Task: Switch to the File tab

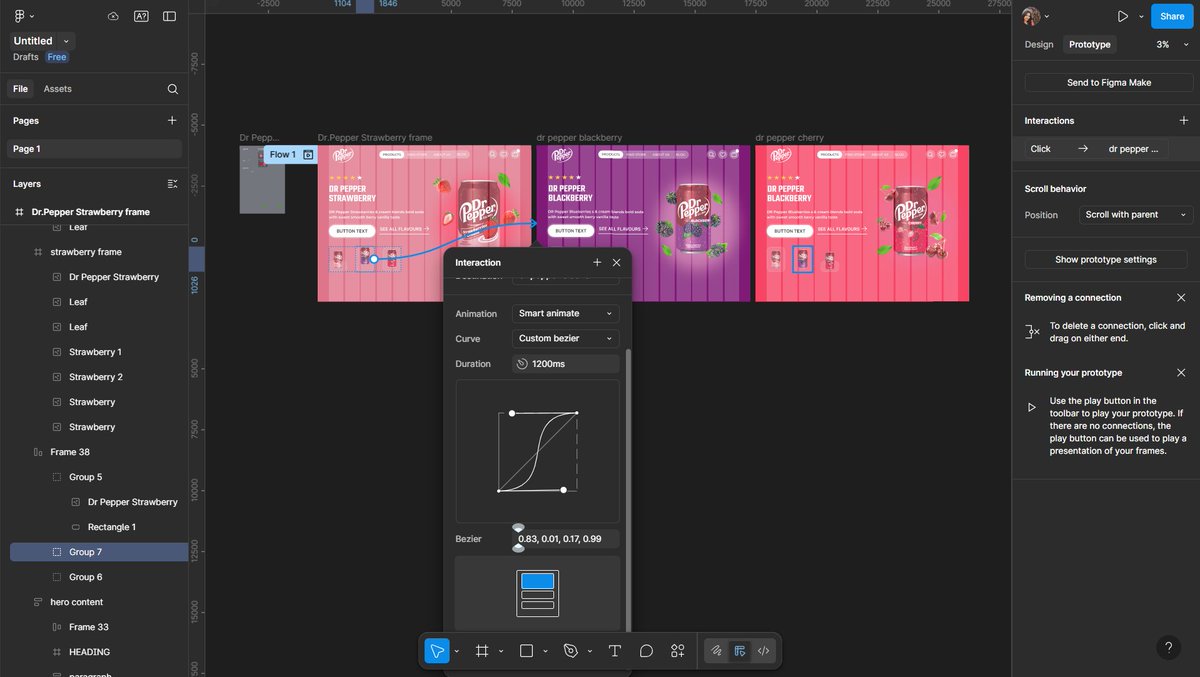Action: pos(20,89)
